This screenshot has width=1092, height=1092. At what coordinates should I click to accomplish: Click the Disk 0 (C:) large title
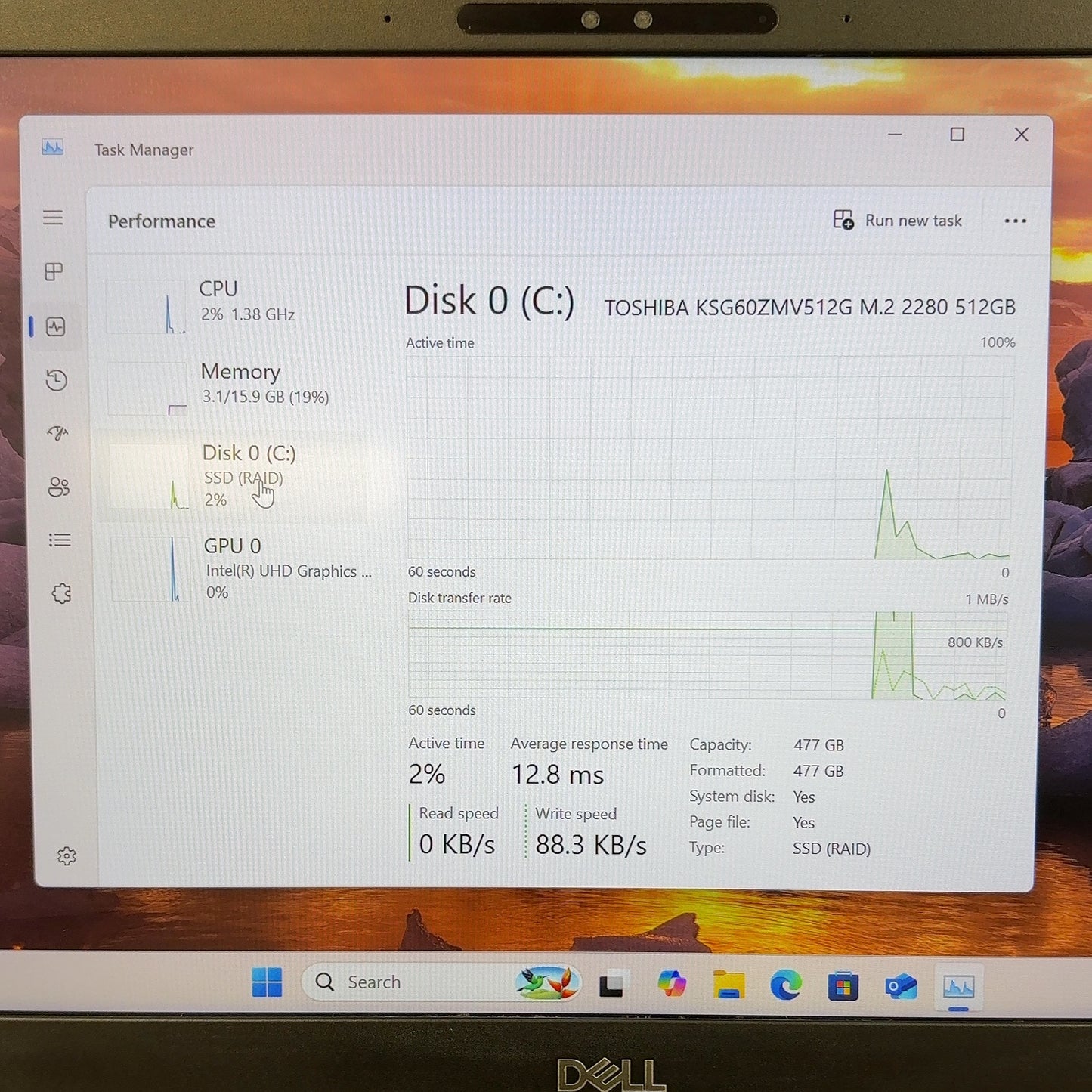[489, 301]
